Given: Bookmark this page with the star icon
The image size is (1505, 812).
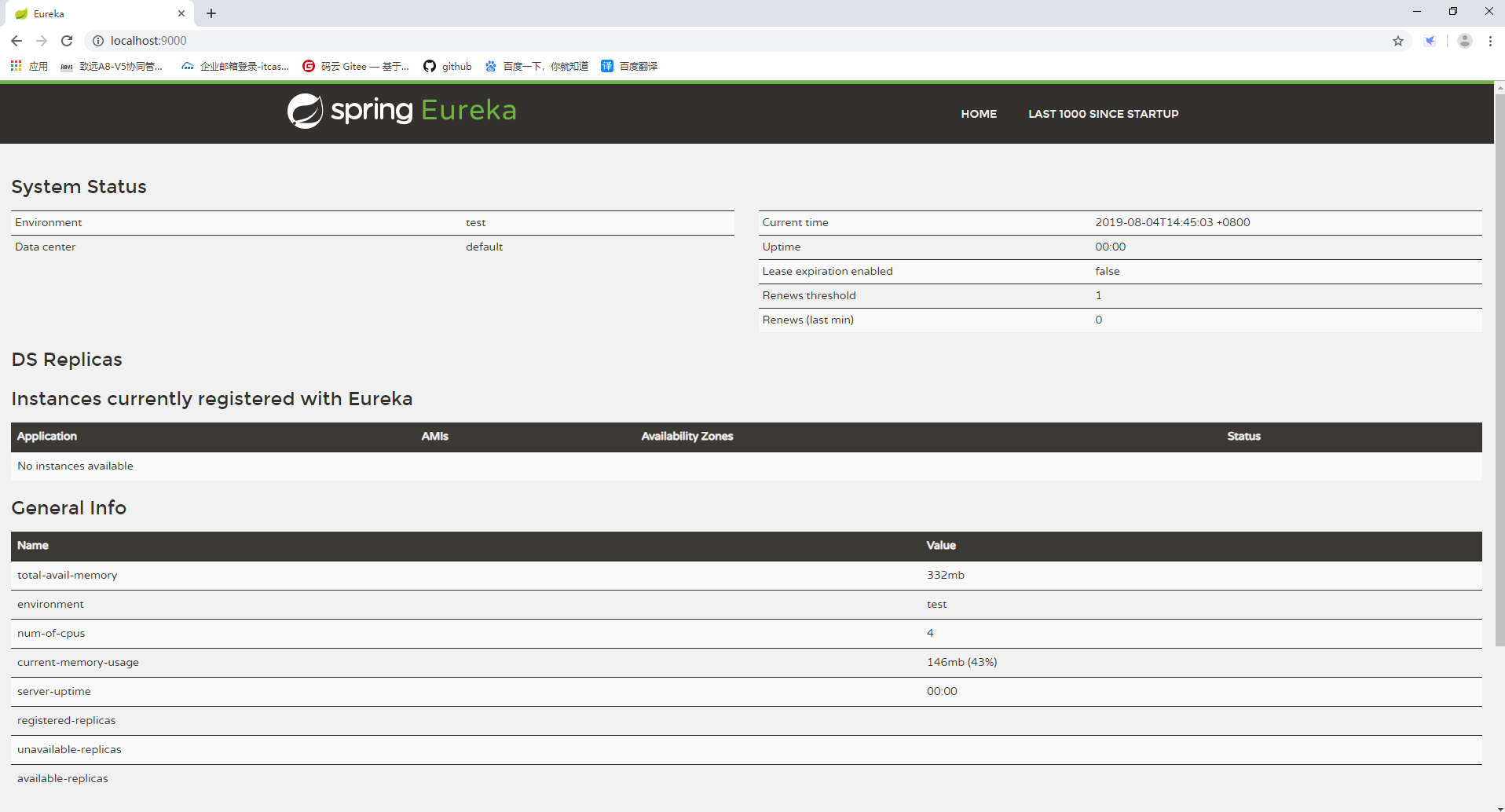Looking at the screenshot, I should pyautogui.click(x=1398, y=41).
